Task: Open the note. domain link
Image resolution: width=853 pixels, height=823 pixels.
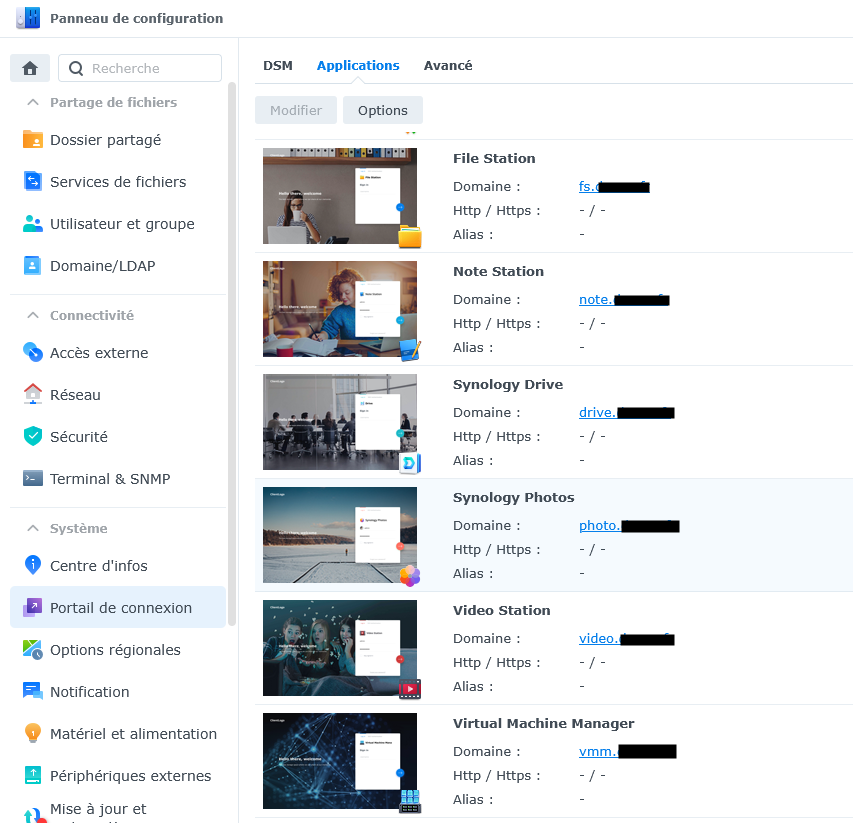Action: 624,300
